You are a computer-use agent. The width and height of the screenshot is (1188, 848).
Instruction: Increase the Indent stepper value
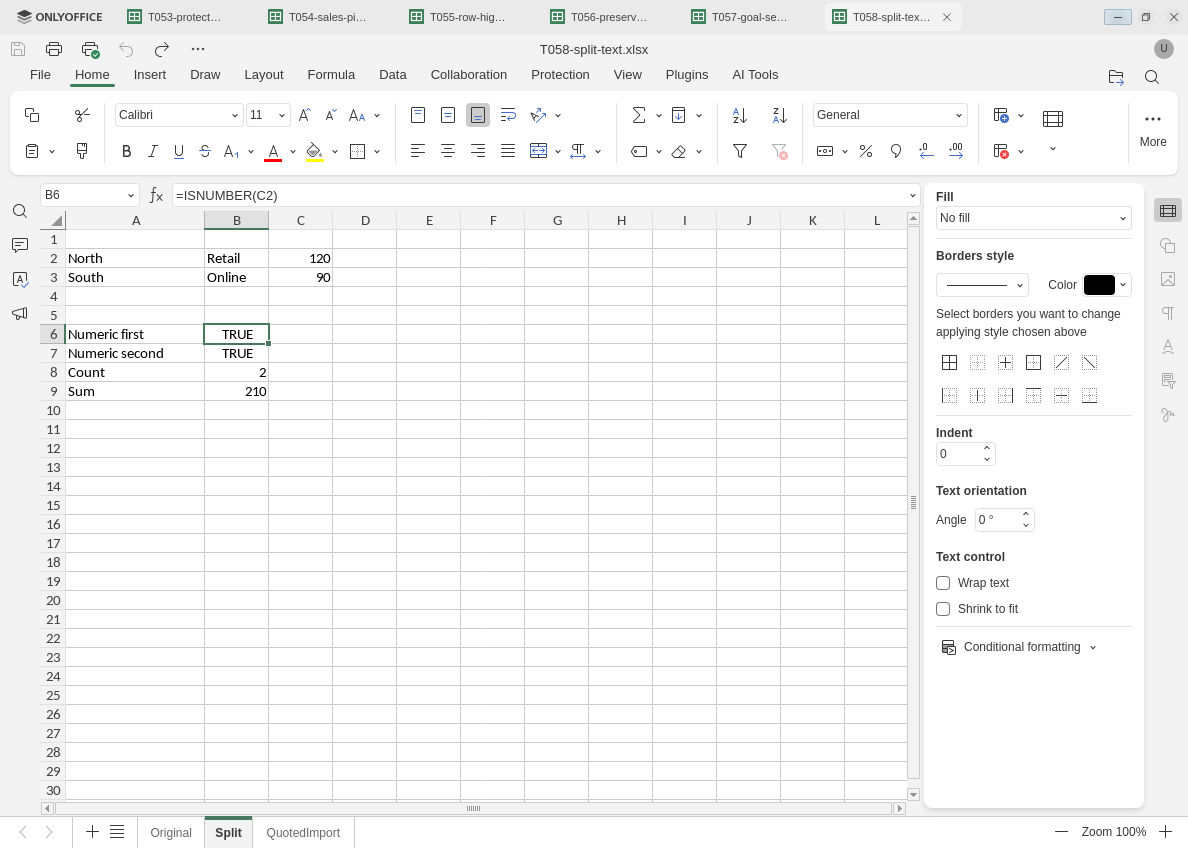pyautogui.click(x=986, y=448)
